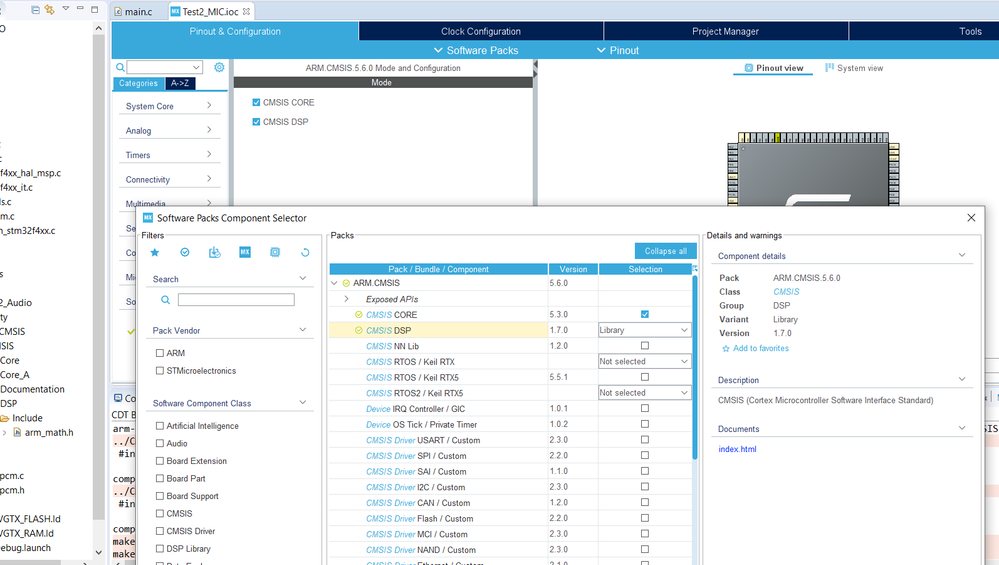Viewport: 999px width, 565px height.
Task: Click the installed packs download filter icon
Action: point(215,252)
